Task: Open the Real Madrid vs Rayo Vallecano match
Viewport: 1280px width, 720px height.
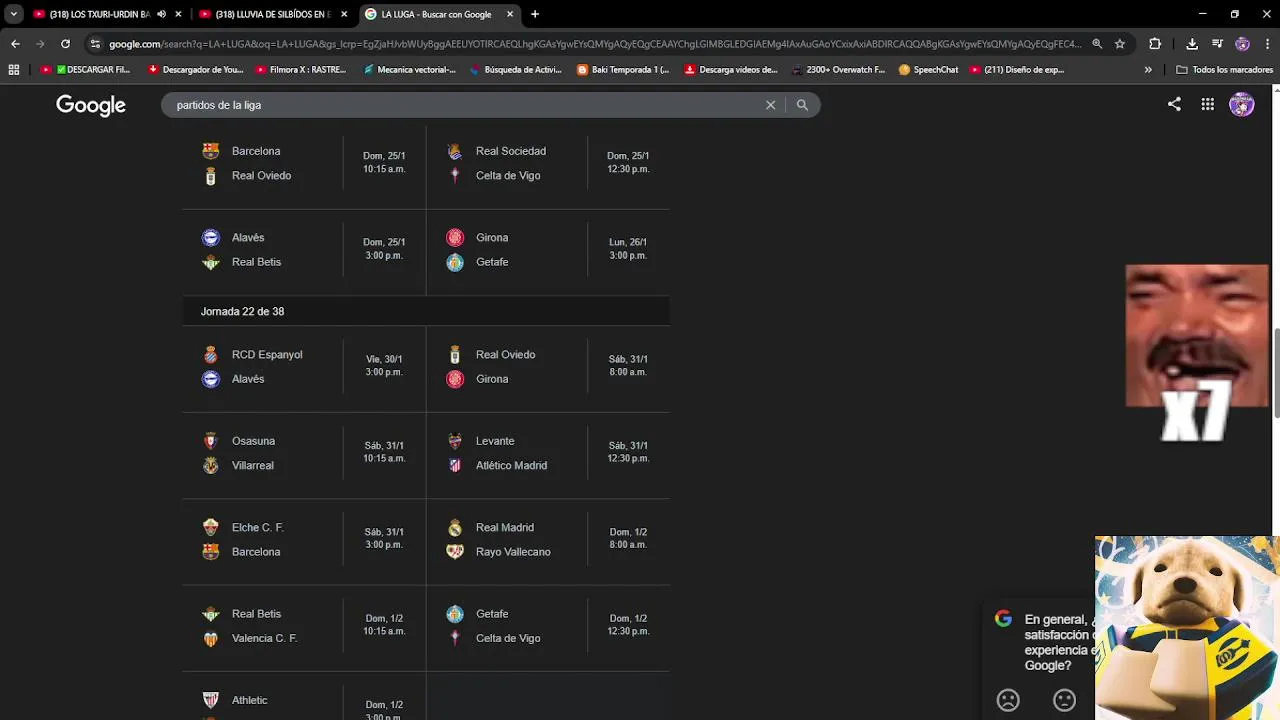Action: [x=548, y=540]
